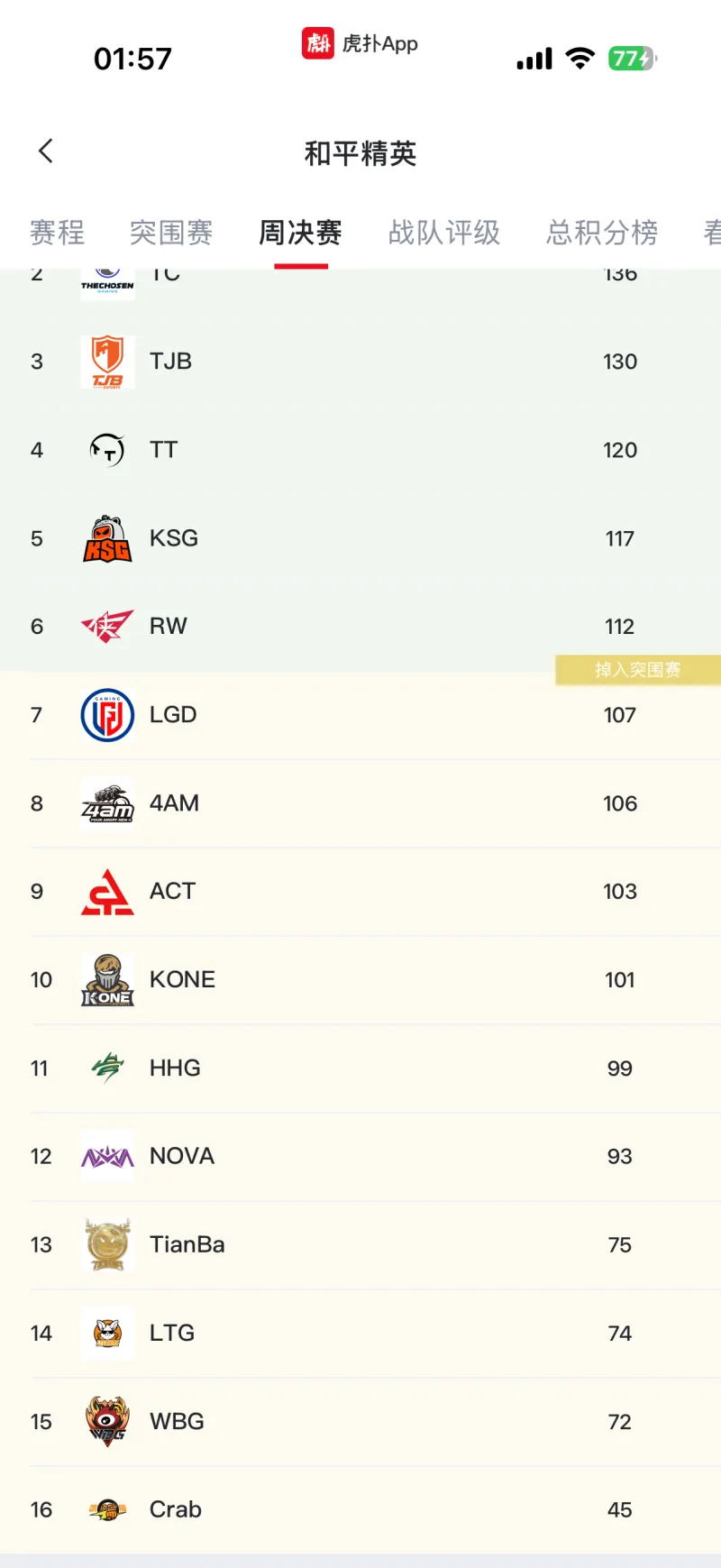Tap the RW team logo
This screenshot has height=1568, width=721.
click(107, 627)
